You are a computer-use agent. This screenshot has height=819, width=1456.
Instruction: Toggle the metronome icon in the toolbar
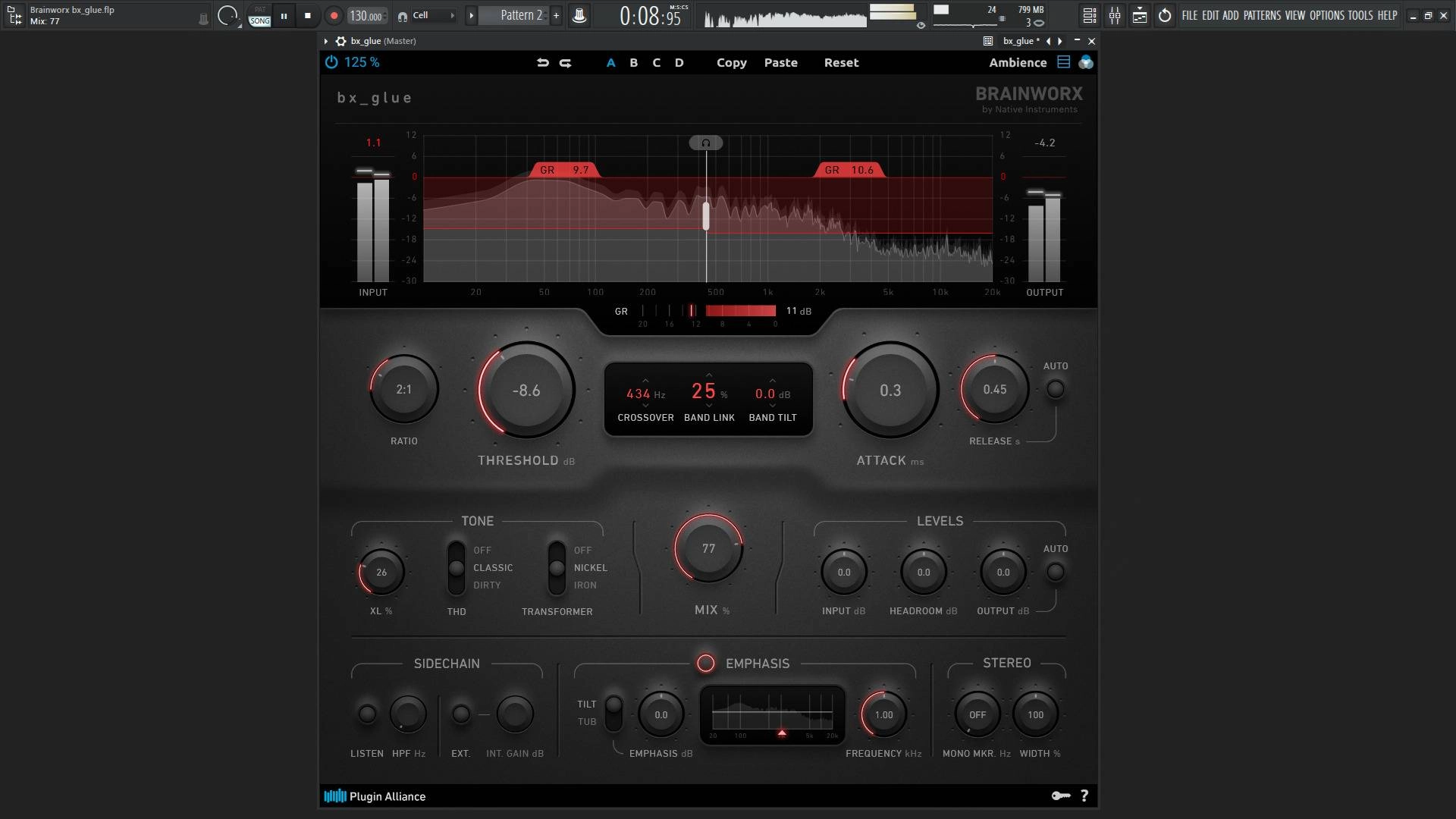click(x=579, y=16)
